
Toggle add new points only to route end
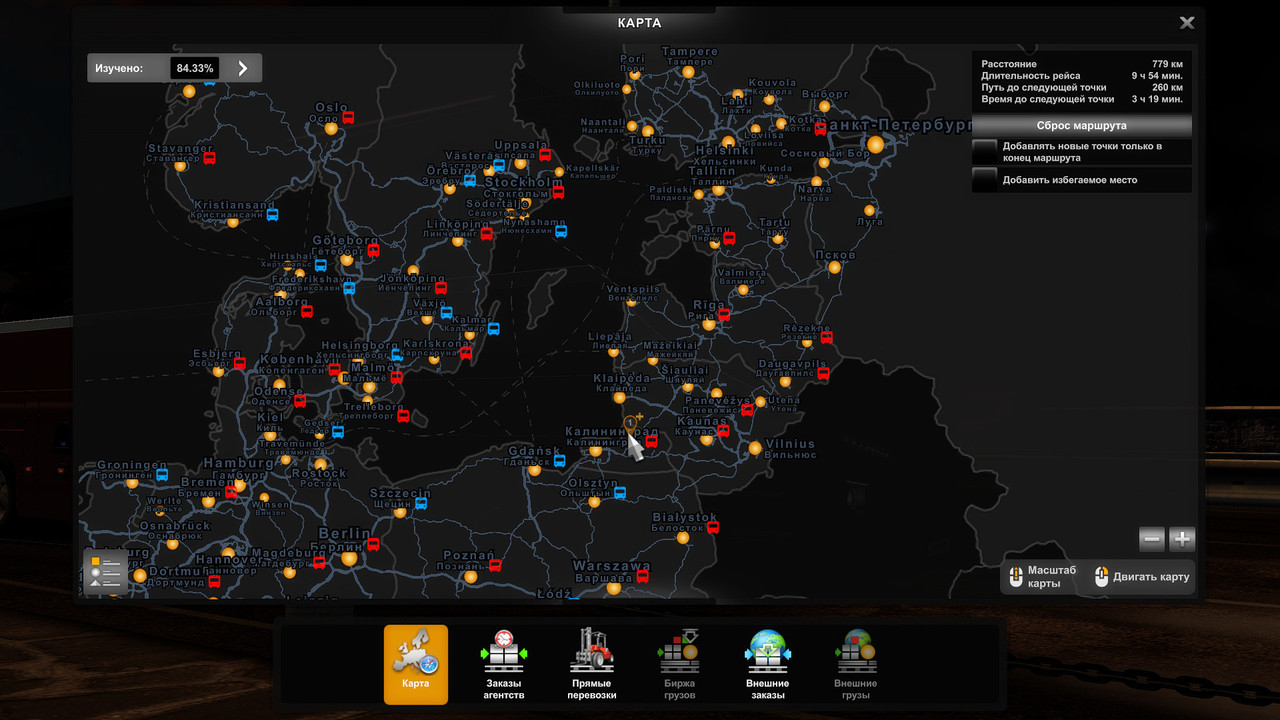pos(985,151)
